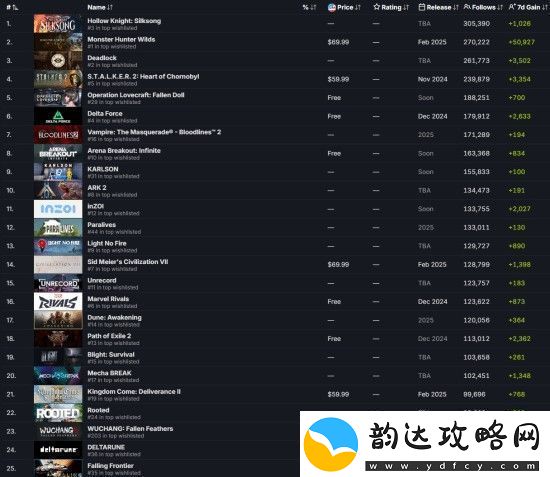Open the WUCHANG thumbnail

pyautogui.click(x=58, y=431)
